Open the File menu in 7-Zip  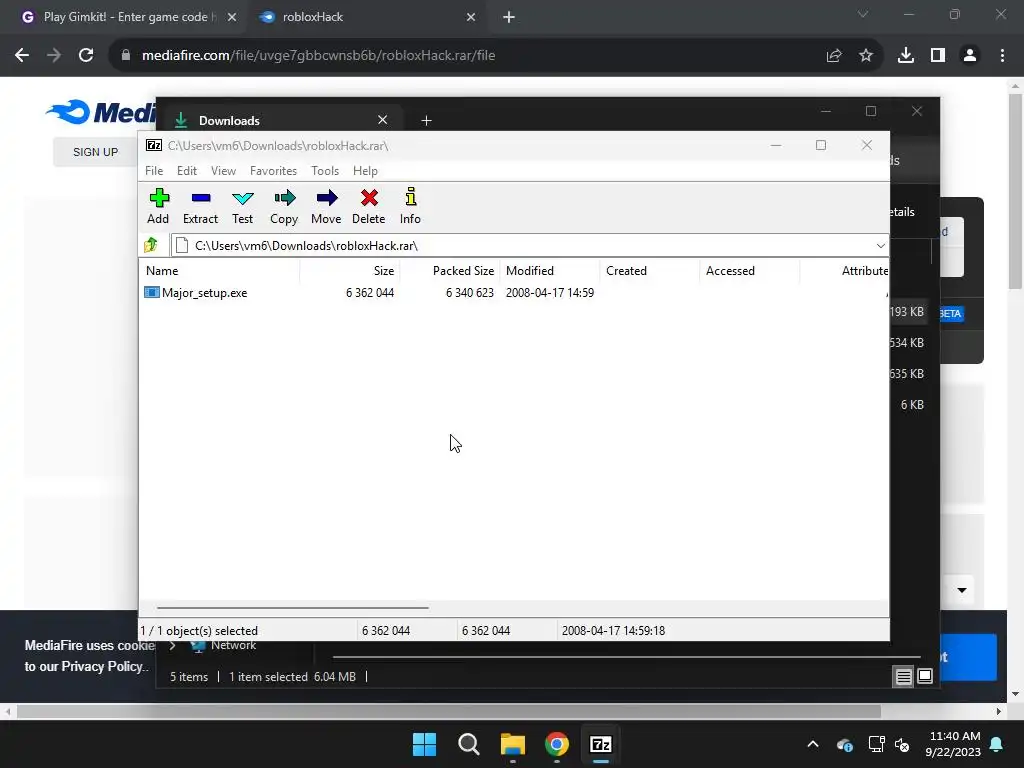pyautogui.click(x=154, y=170)
